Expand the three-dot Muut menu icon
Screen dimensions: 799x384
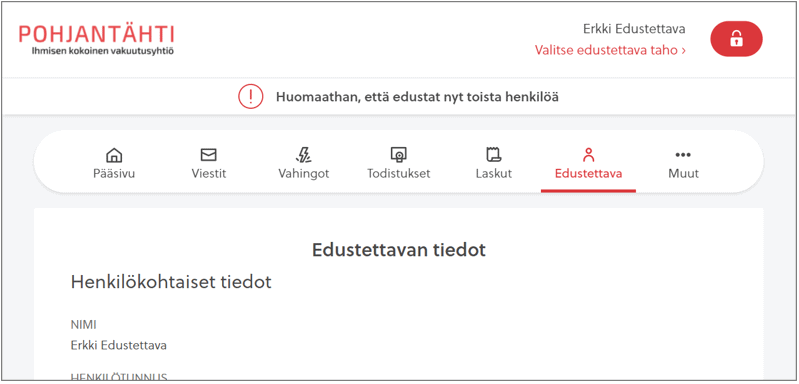coord(683,155)
